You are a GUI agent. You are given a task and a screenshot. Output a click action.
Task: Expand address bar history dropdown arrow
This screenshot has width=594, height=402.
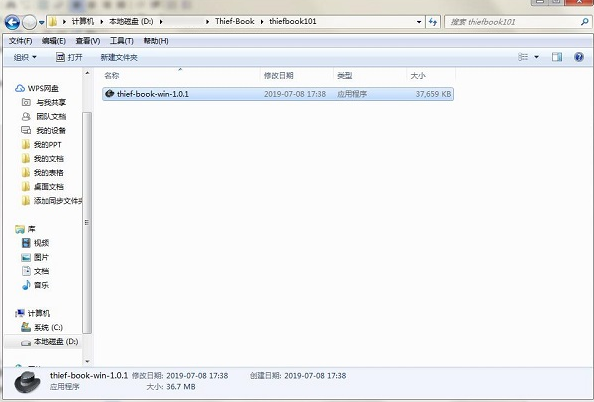tap(419, 22)
